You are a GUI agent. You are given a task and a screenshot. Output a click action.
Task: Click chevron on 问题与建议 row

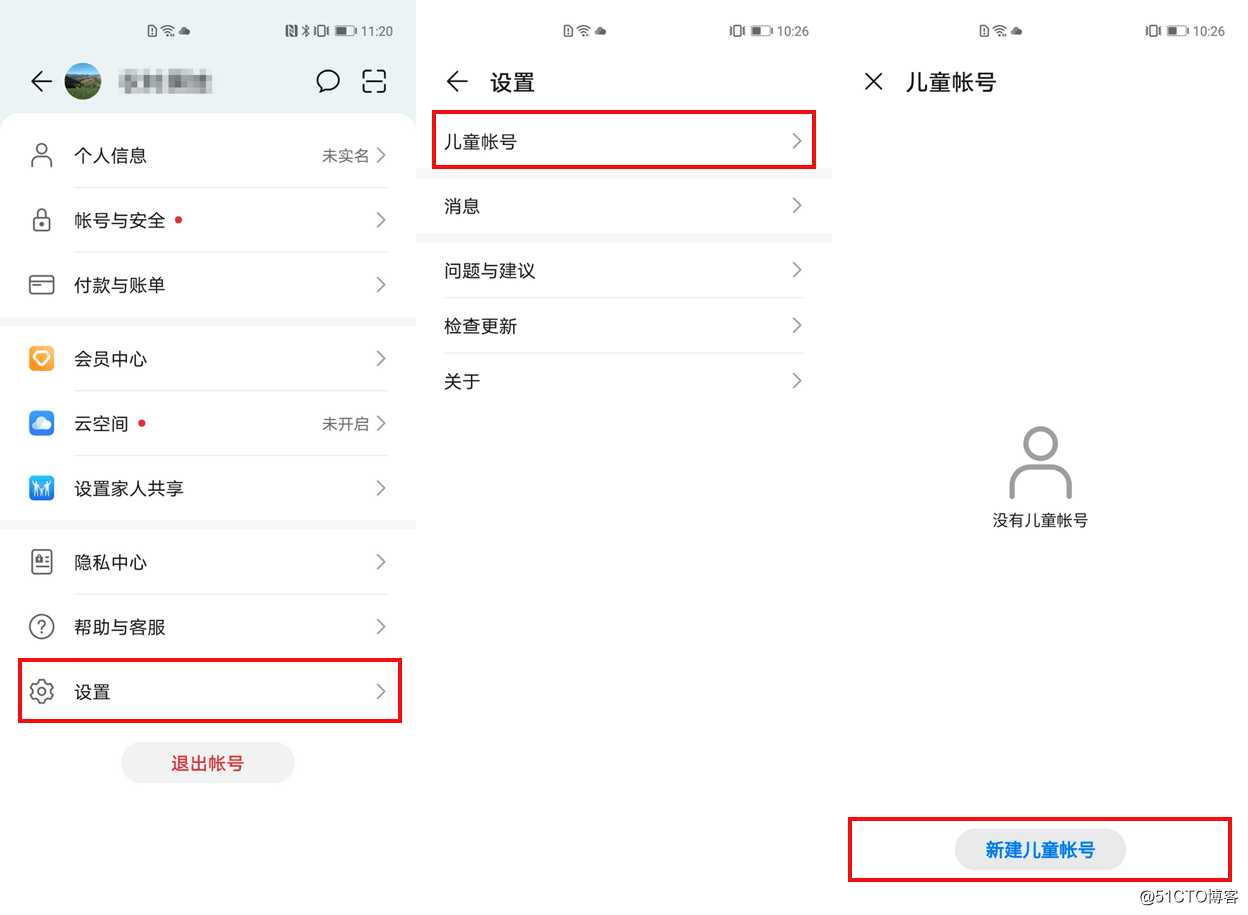click(797, 270)
